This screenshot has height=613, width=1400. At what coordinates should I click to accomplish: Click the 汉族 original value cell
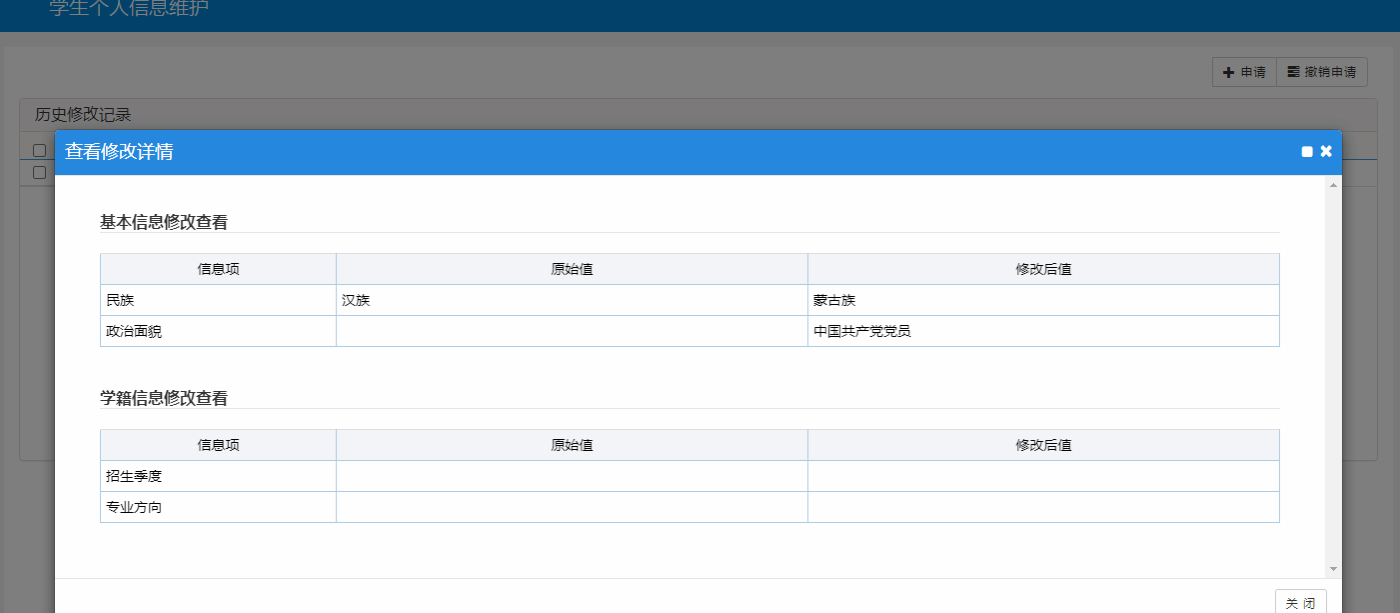[571, 300]
